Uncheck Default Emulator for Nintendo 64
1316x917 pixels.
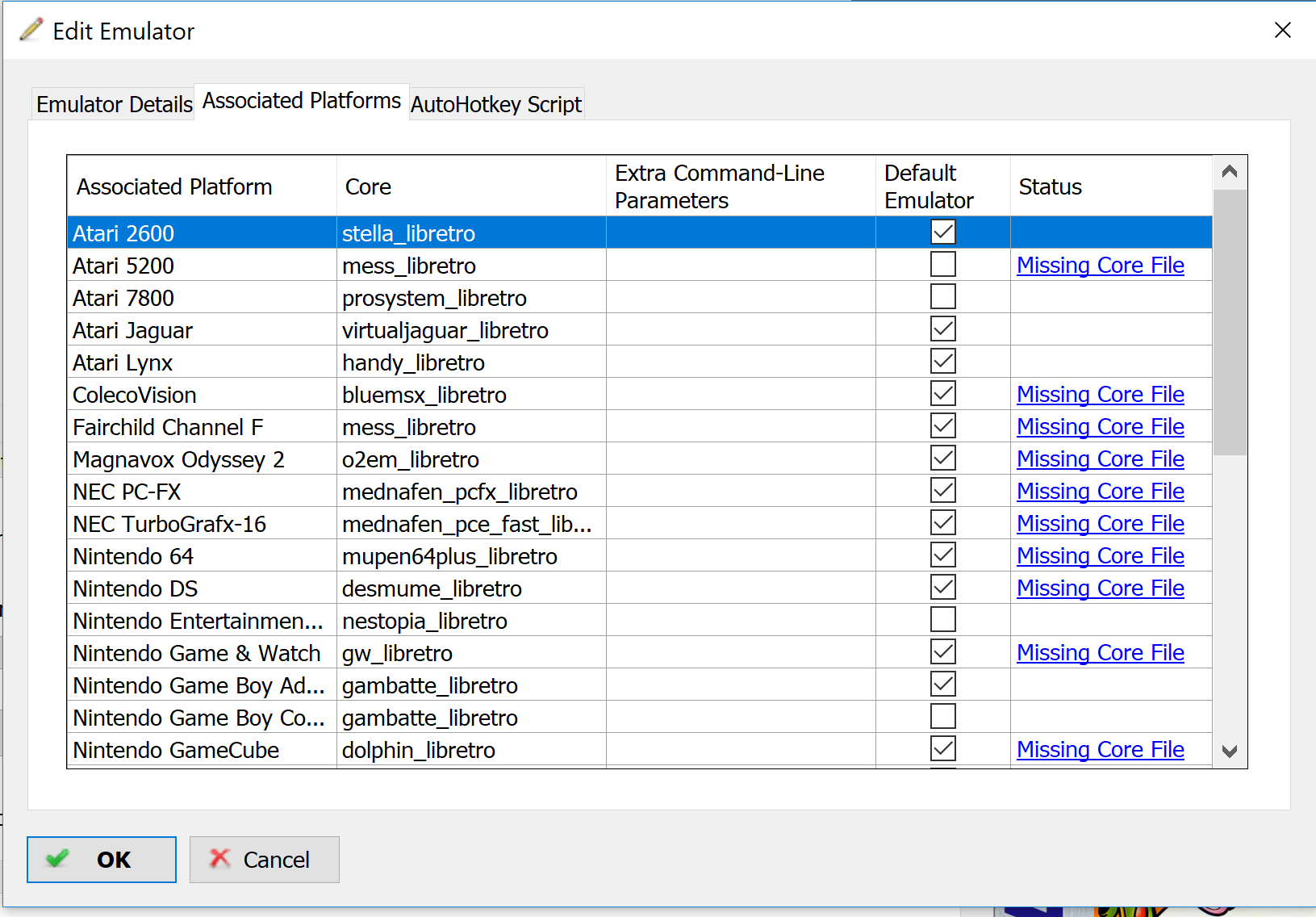[943, 555]
